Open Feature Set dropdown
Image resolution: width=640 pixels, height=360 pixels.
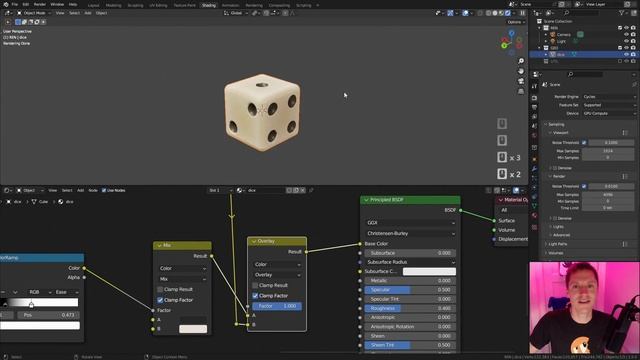click(609, 105)
